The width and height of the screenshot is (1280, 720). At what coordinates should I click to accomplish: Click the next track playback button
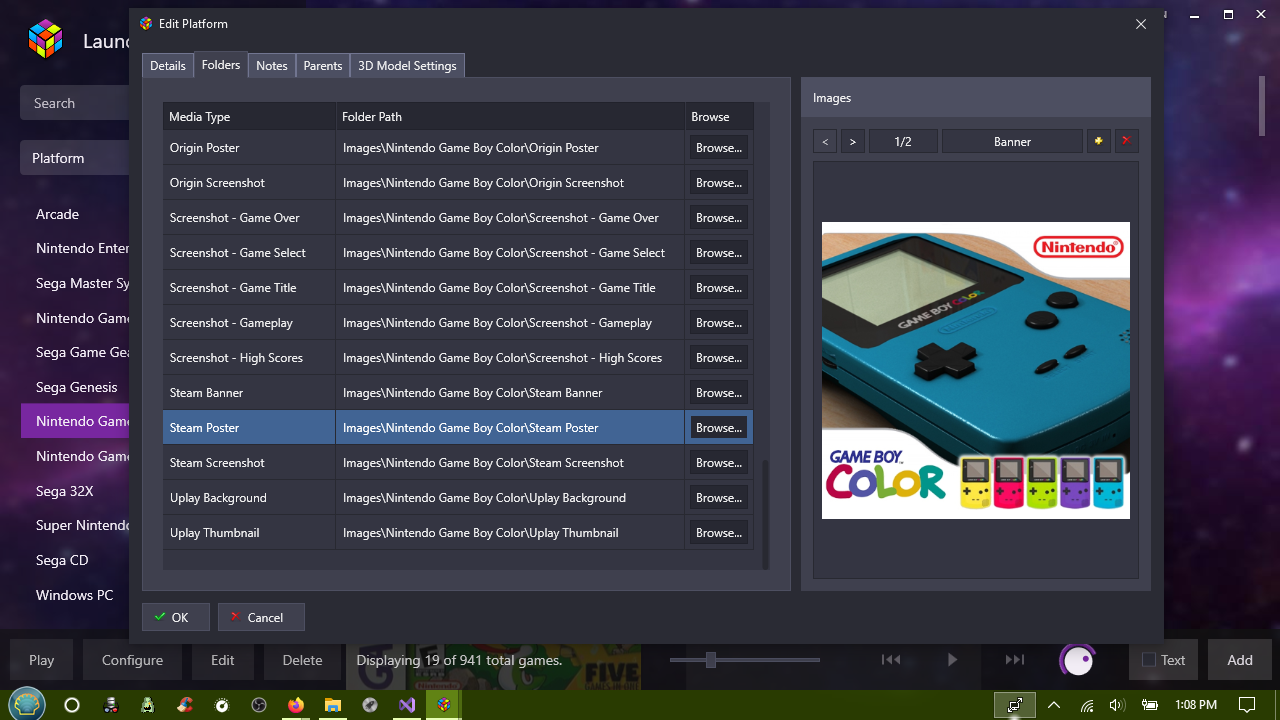click(x=1014, y=660)
